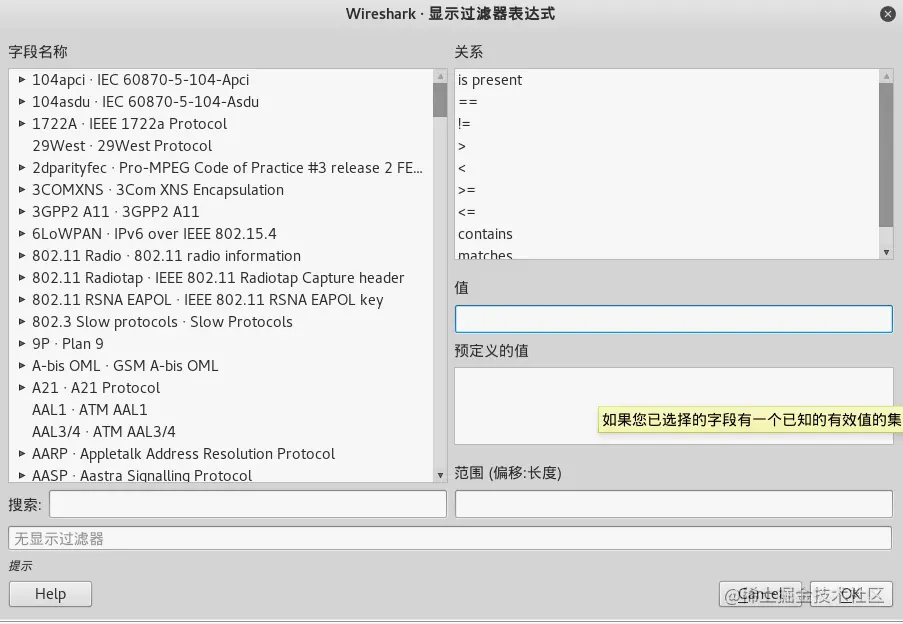
Task: Choose the '<' relation
Action: [666, 168]
